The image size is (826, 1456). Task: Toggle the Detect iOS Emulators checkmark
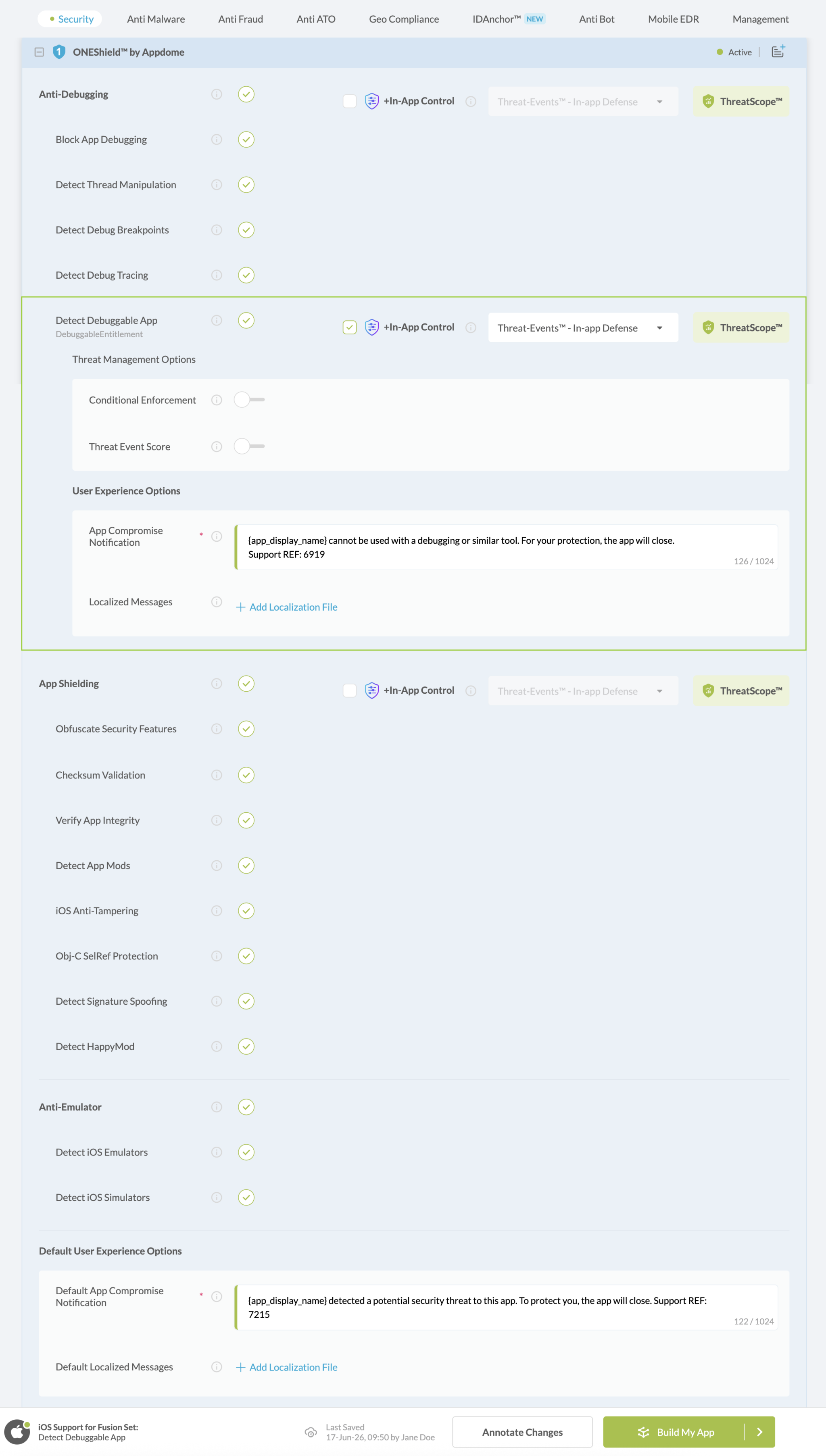coord(246,1153)
